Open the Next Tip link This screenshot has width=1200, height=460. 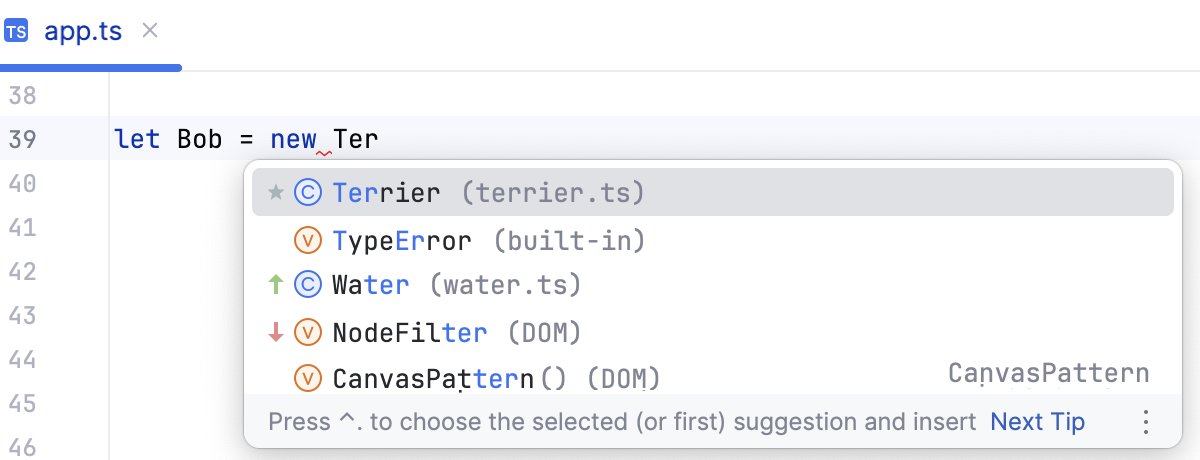[x=1037, y=422]
